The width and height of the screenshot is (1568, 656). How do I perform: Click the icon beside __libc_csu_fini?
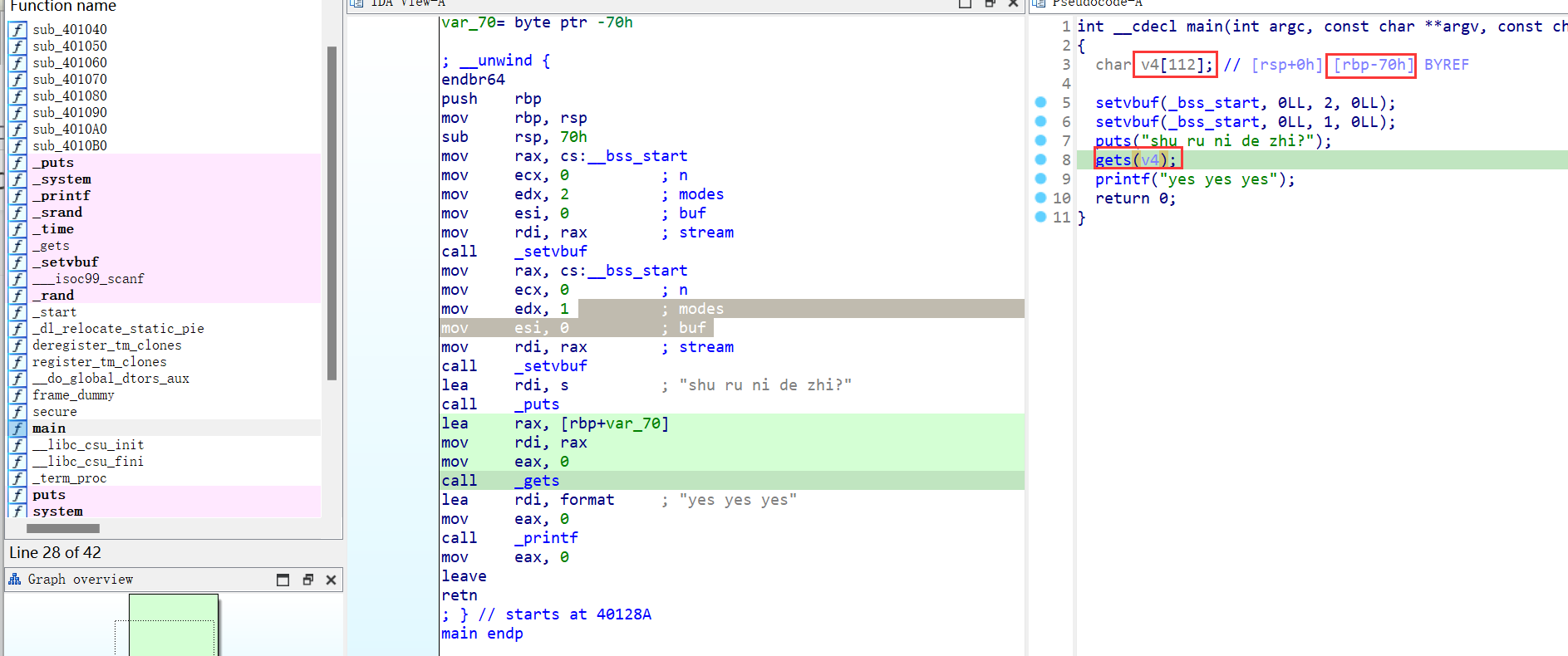pyautogui.click(x=18, y=462)
